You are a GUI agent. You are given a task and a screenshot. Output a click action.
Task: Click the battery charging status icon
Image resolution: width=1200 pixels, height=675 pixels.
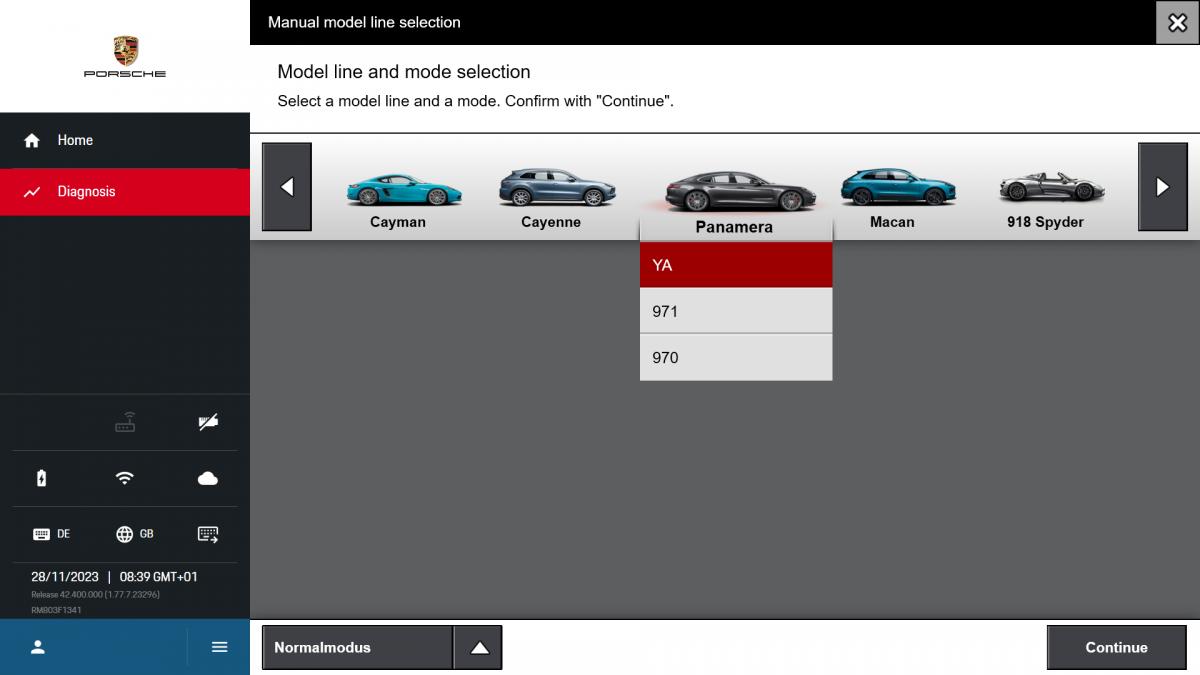(x=41, y=479)
